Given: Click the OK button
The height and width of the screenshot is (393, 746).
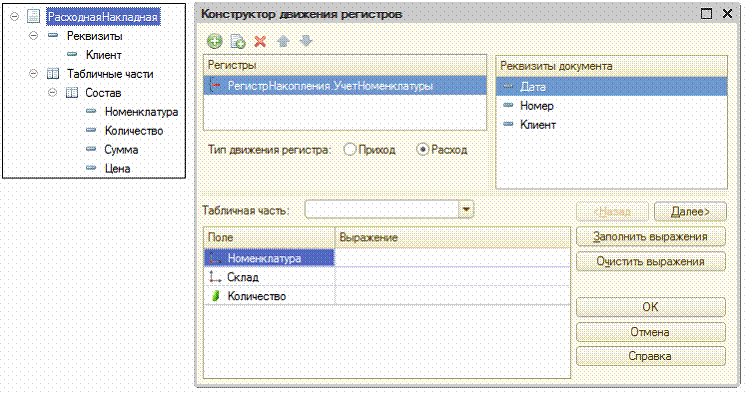Looking at the screenshot, I should point(651,307).
